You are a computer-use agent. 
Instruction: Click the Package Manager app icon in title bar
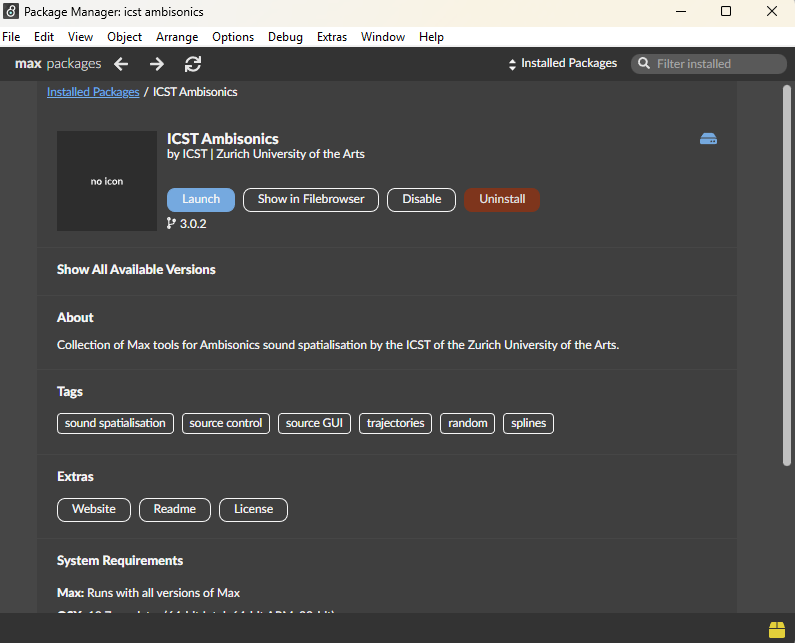pyautogui.click(x=11, y=12)
